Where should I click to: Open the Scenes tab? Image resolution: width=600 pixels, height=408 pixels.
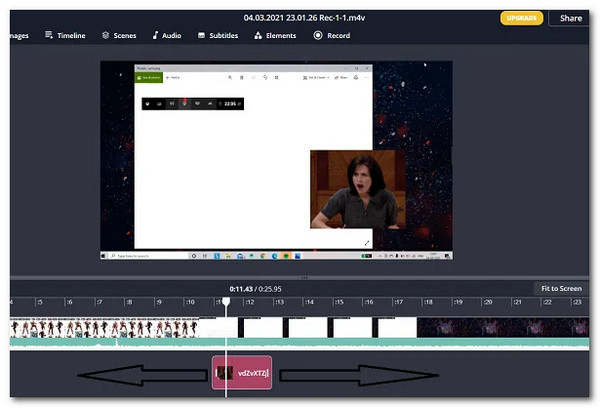[119, 35]
